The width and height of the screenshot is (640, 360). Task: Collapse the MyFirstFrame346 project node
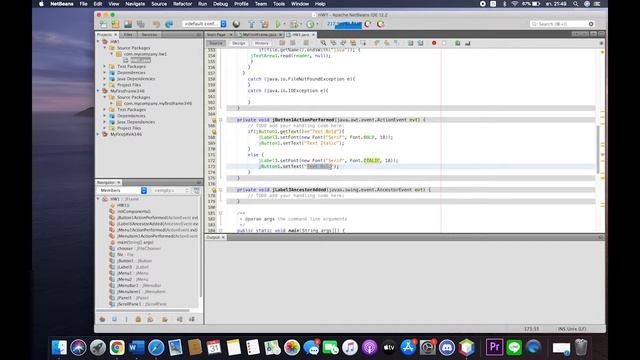98,91
